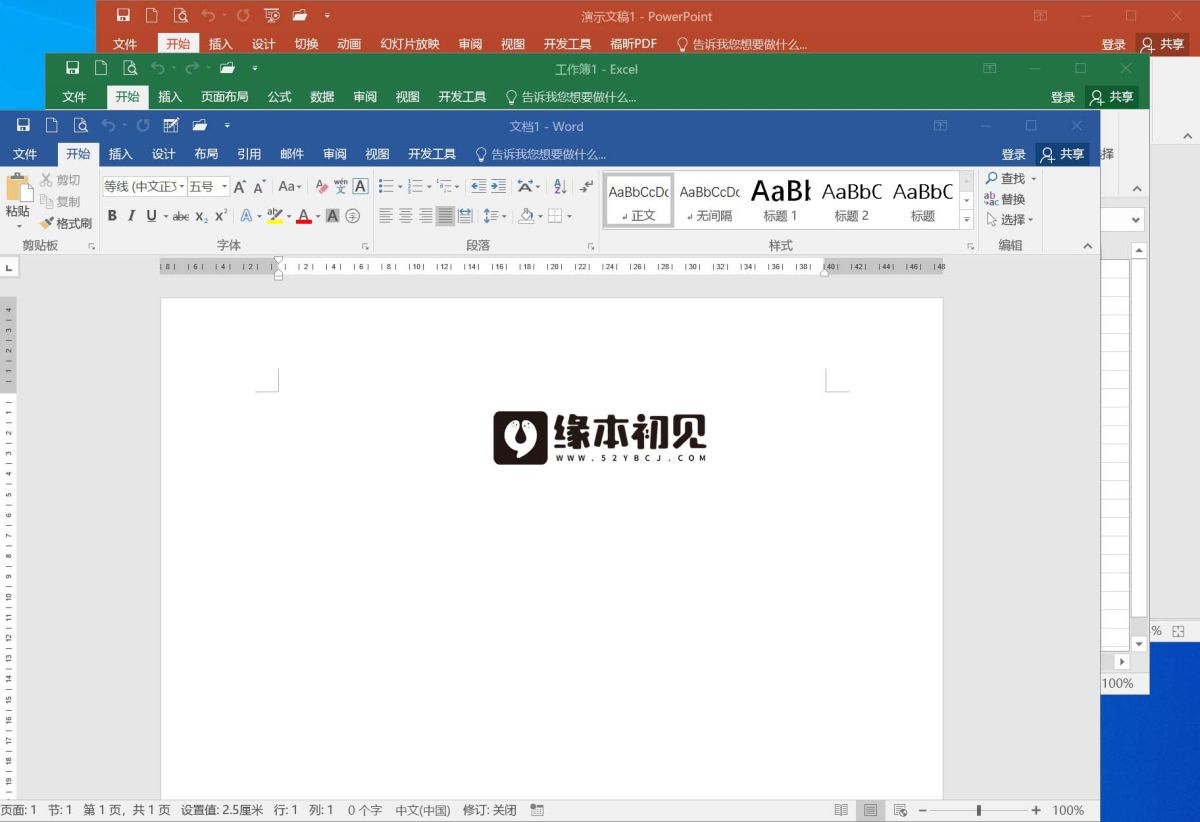Viewport: 1200px width, 822px height.
Task: Click the Align Right icon
Action: click(426, 216)
